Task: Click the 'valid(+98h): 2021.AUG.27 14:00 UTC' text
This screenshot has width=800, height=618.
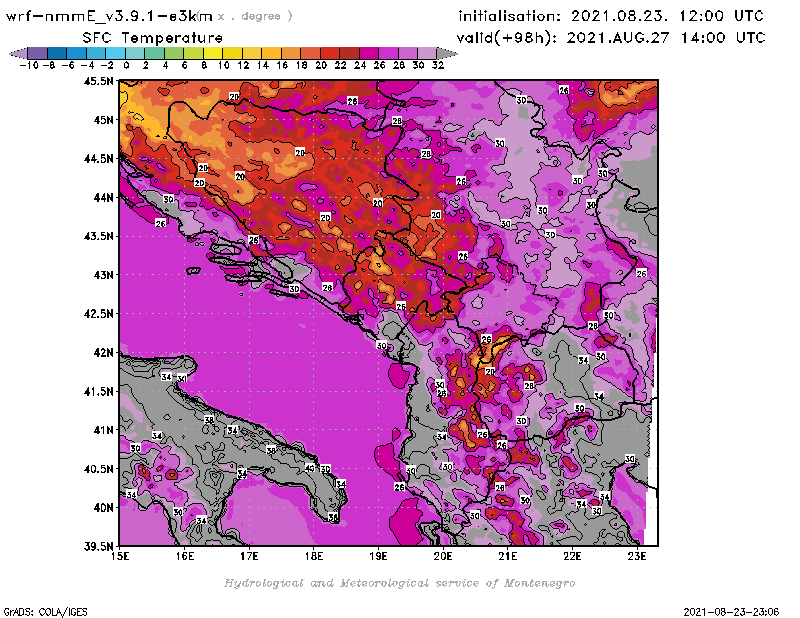Action: click(611, 38)
